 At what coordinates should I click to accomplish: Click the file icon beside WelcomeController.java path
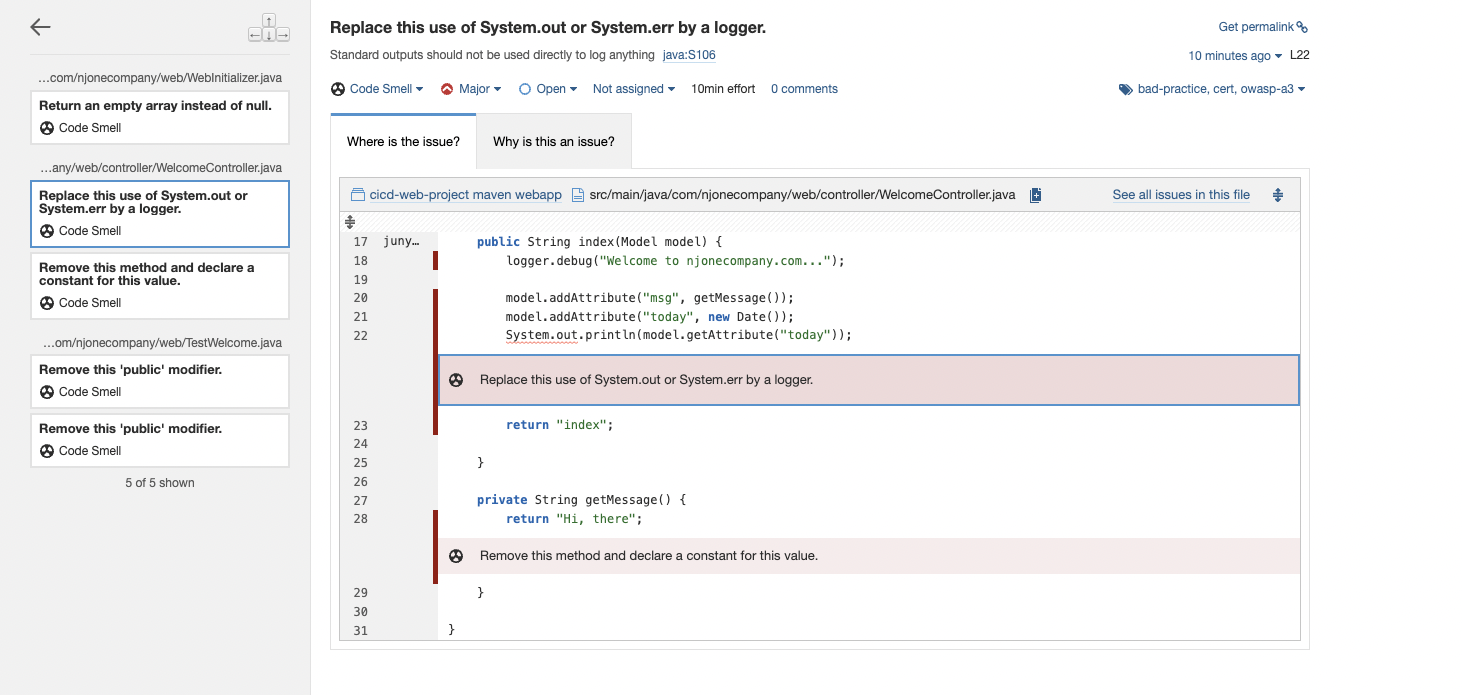578,195
